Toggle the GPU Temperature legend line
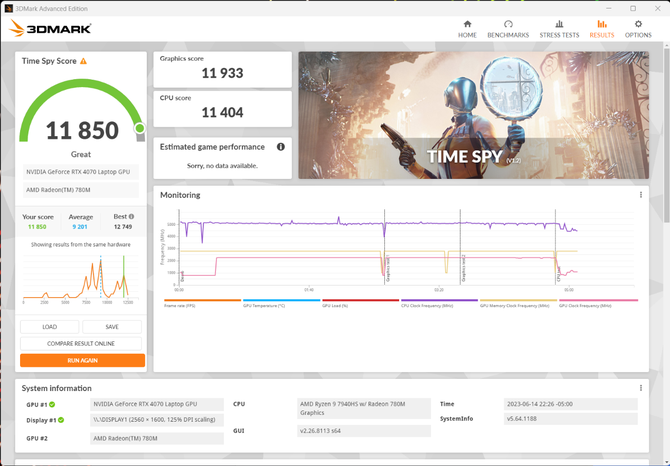This screenshot has width=670, height=466. (x=281, y=303)
